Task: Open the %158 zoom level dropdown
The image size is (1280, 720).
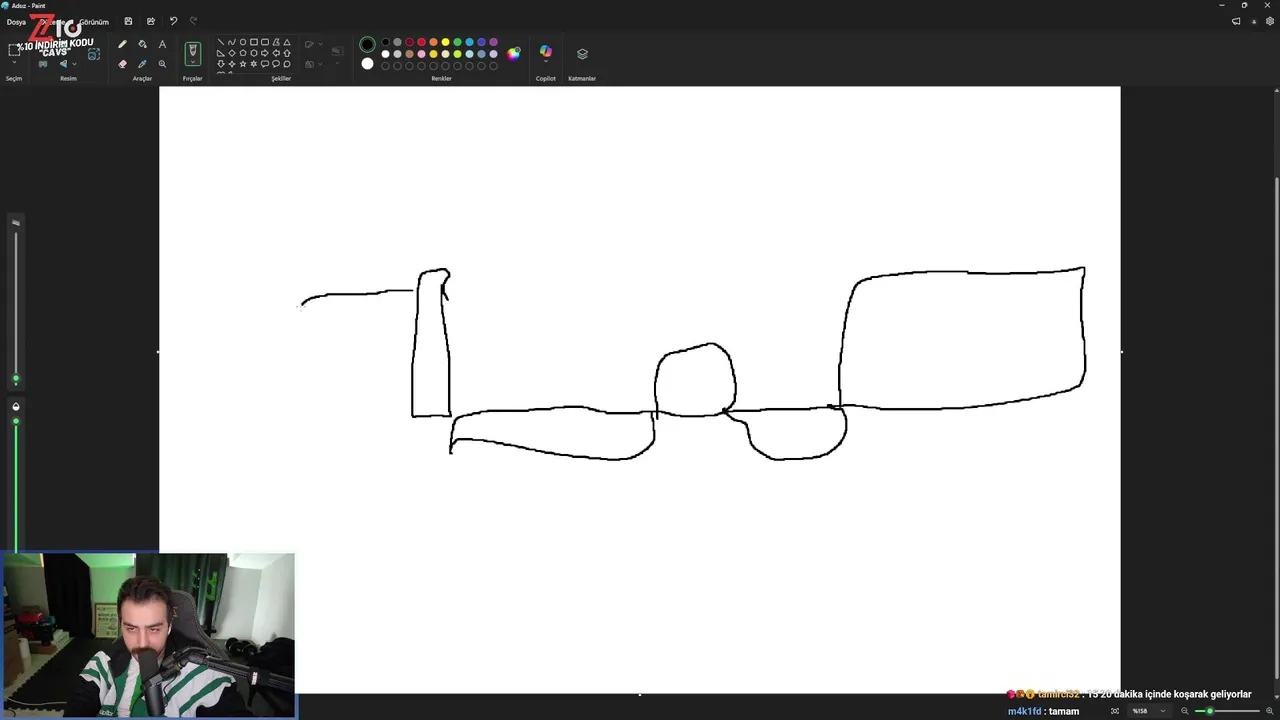Action: (x=1148, y=711)
